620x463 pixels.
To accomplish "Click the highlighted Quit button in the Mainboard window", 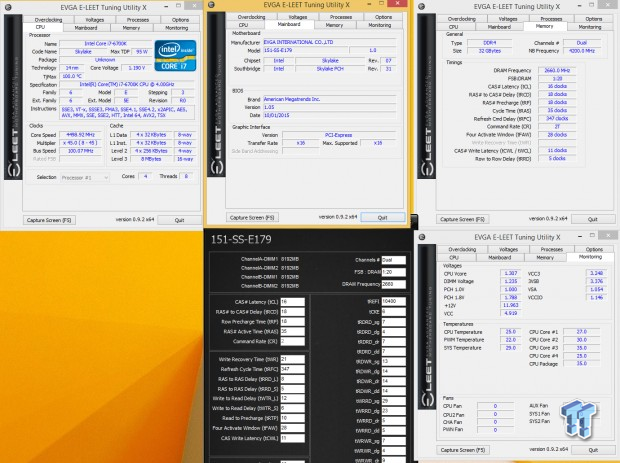I will point(382,217).
